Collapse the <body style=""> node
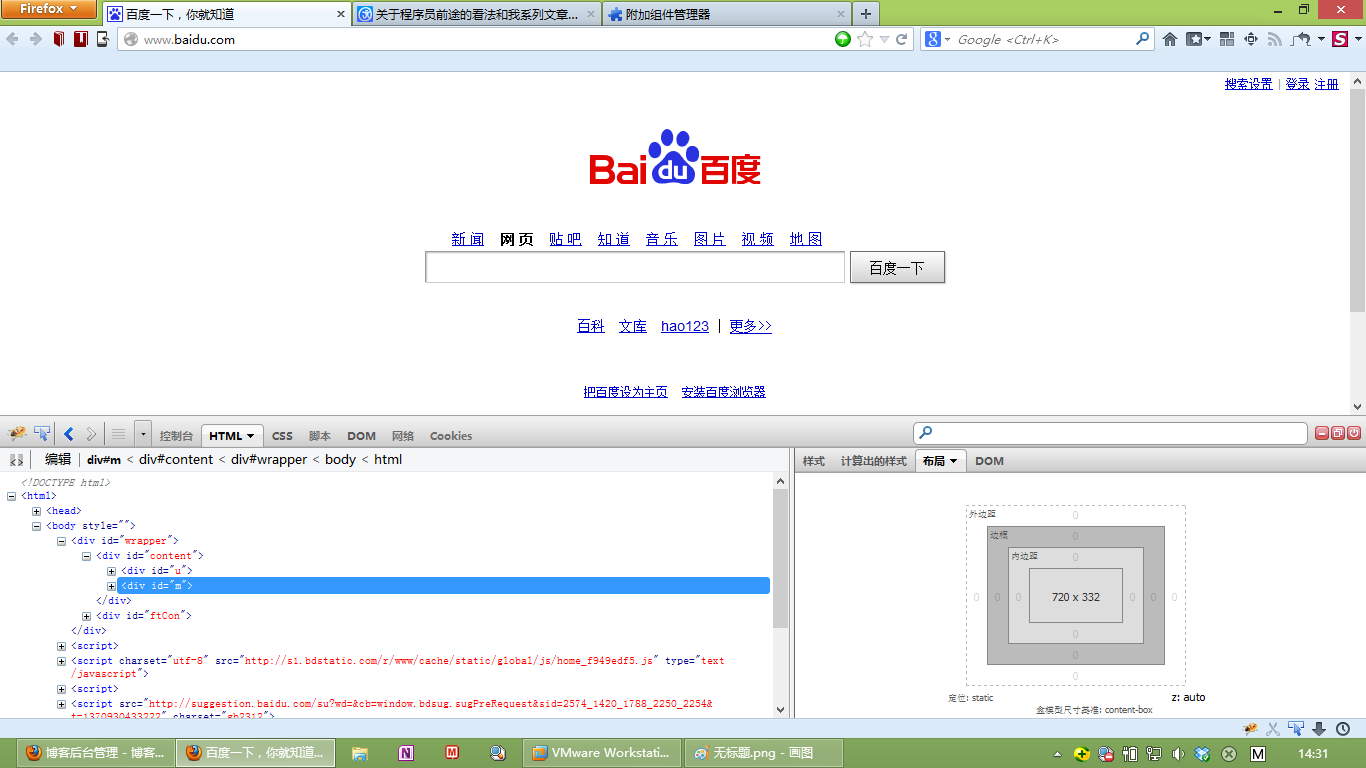This screenshot has width=1366, height=768. [37, 526]
